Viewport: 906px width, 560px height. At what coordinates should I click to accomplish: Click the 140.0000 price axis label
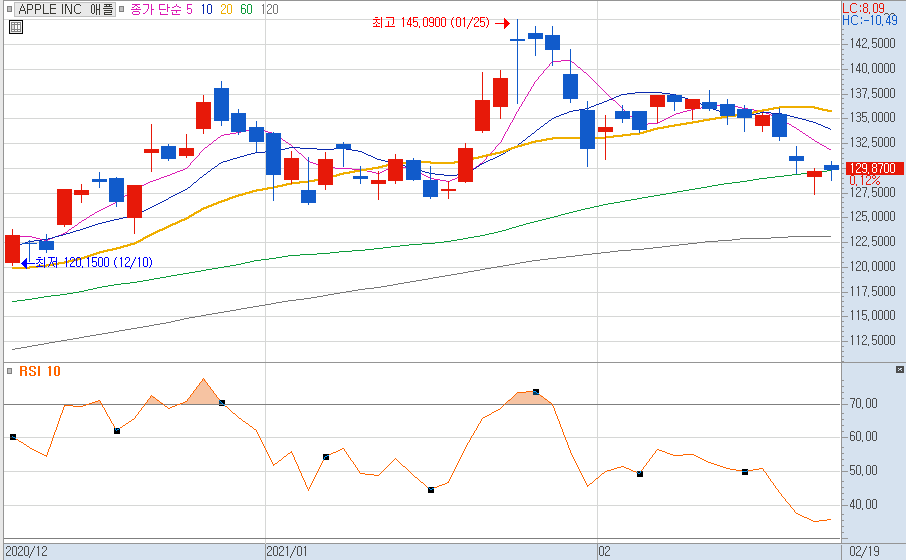click(872, 69)
